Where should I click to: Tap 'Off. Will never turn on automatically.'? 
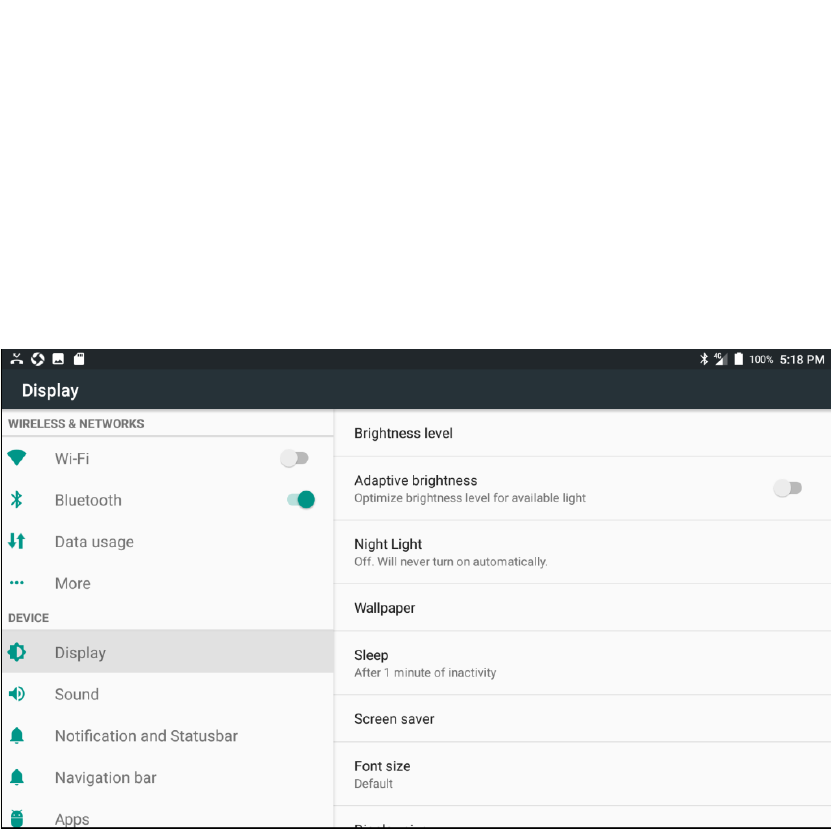point(450,561)
